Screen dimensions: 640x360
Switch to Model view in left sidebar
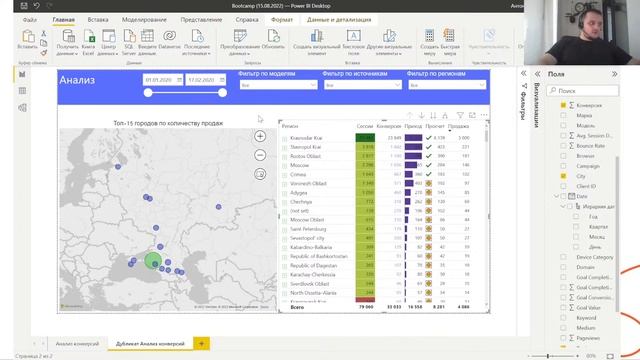click(22, 108)
